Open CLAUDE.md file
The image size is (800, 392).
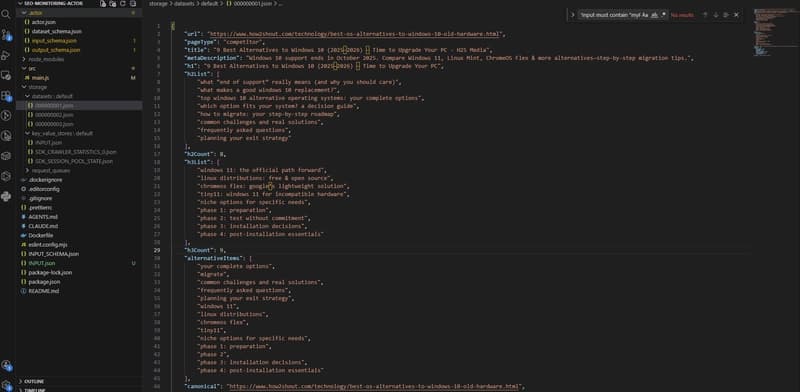[x=79, y=226]
